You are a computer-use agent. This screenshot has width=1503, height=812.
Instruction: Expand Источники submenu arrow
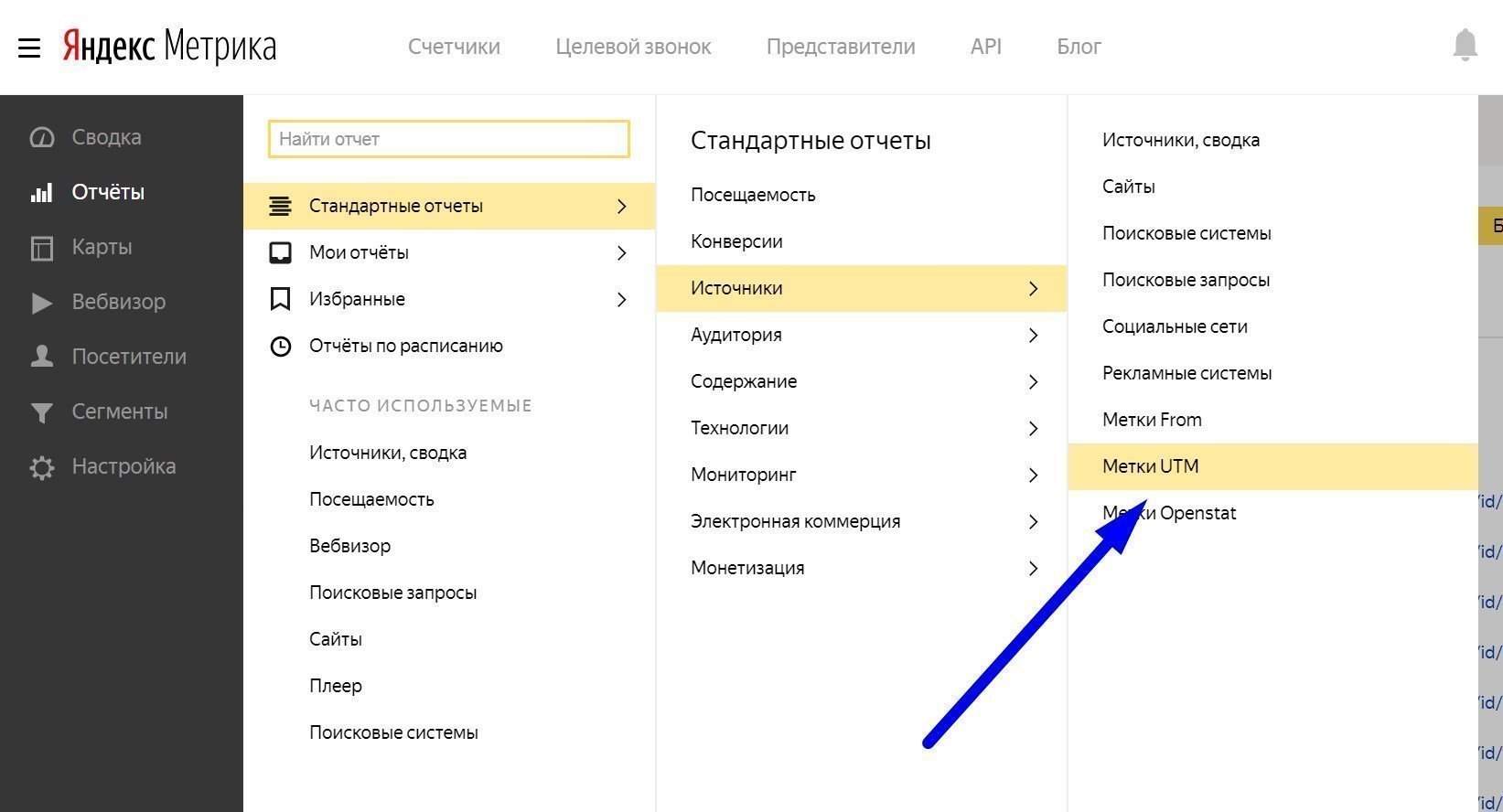(x=1034, y=289)
